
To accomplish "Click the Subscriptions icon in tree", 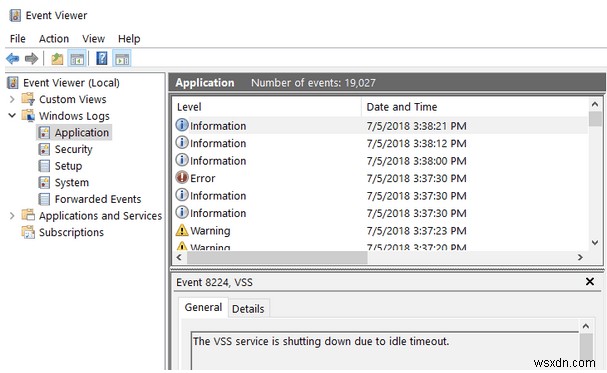I will [28, 232].
